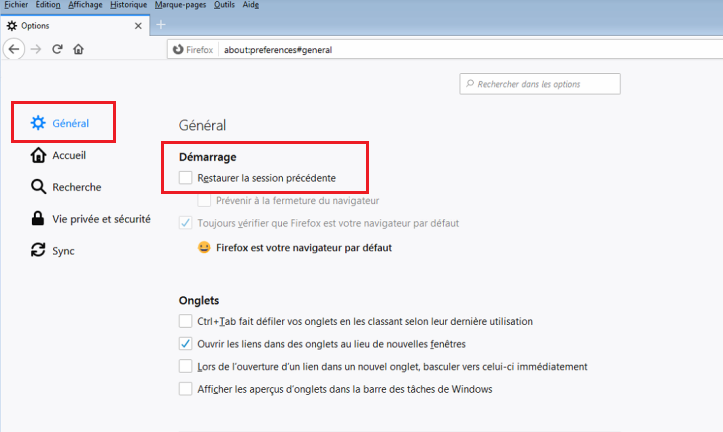Open the Aide menu
The image size is (723, 432).
(x=251, y=5)
